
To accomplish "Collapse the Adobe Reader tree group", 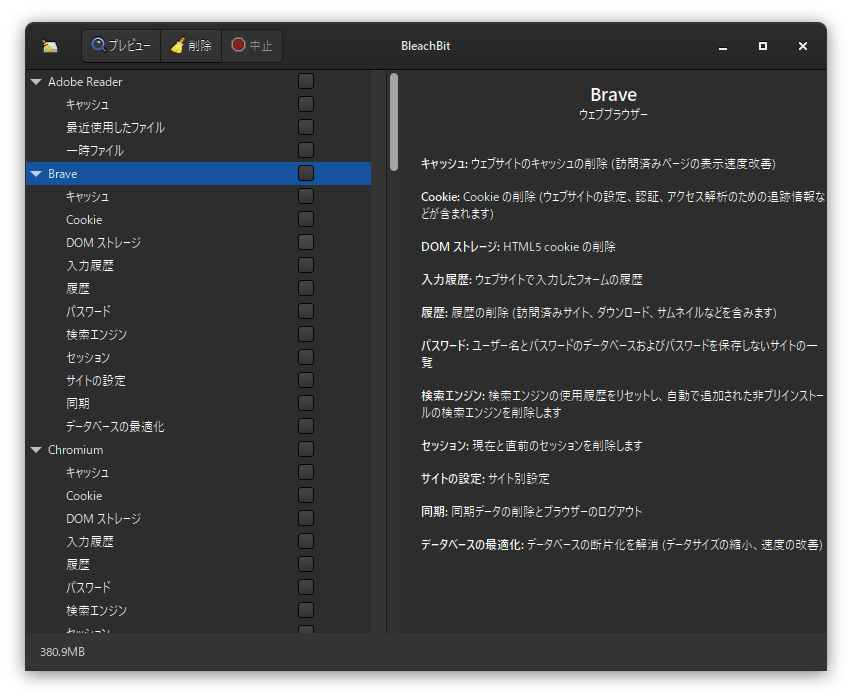I will 36,82.
